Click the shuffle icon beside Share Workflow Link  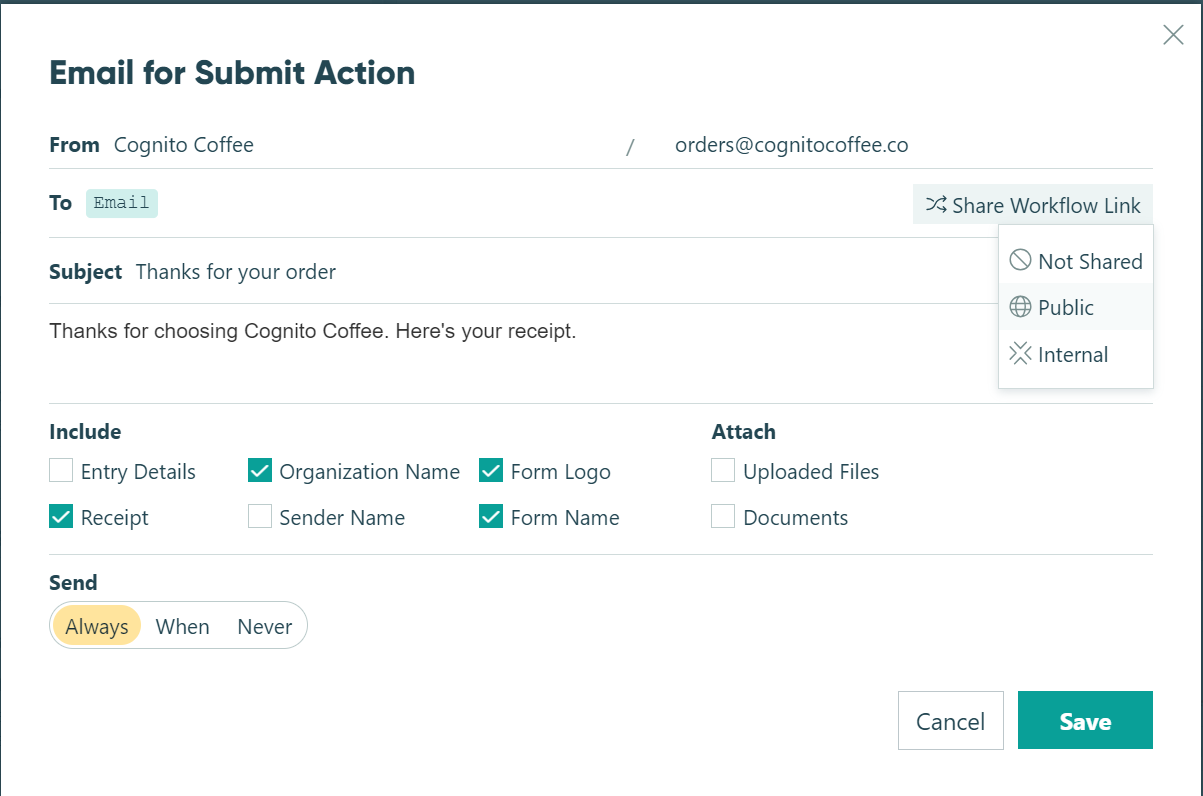pyautogui.click(x=937, y=205)
